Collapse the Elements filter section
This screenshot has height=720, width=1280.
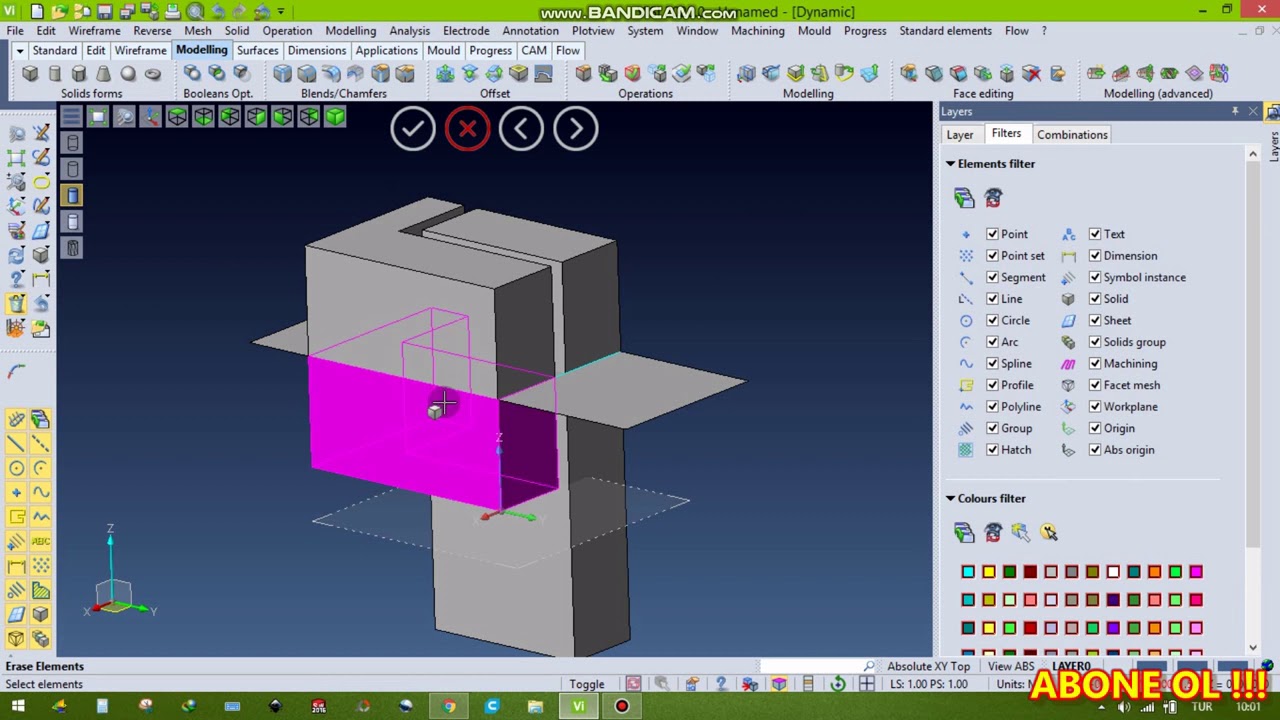pos(950,164)
